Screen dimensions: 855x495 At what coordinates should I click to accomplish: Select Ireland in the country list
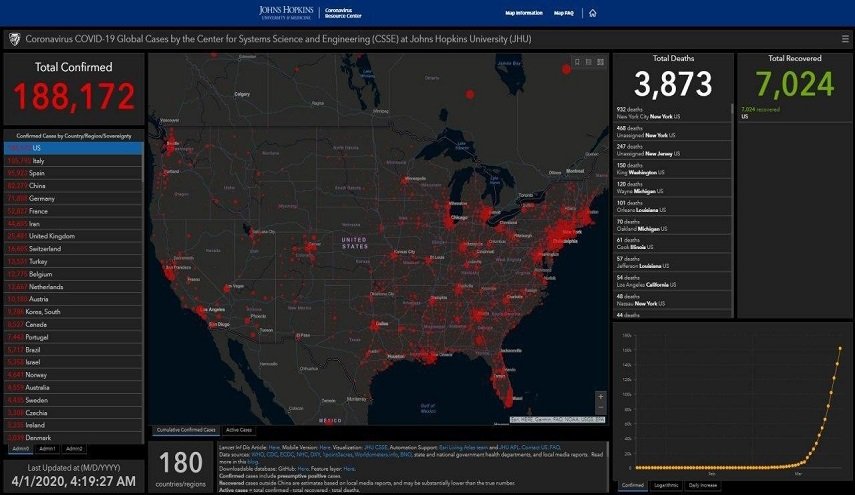tap(74, 425)
